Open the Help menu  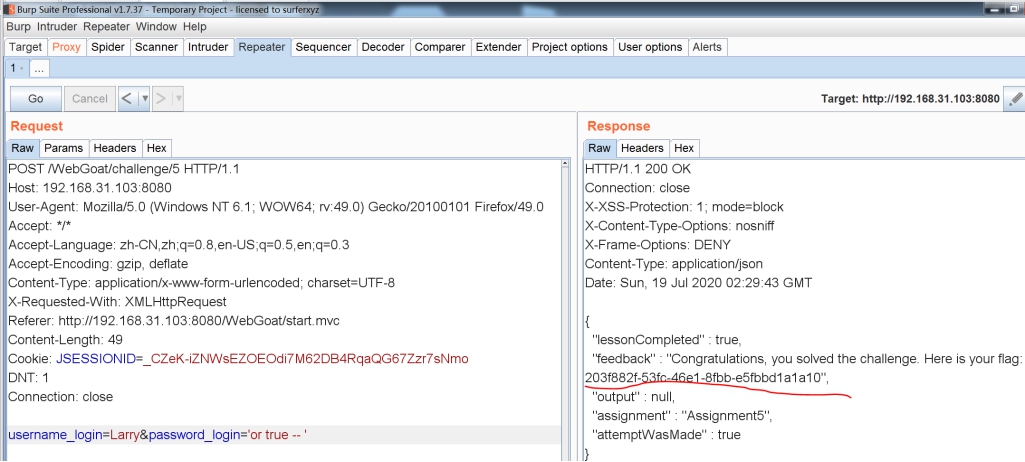coord(195,27)
